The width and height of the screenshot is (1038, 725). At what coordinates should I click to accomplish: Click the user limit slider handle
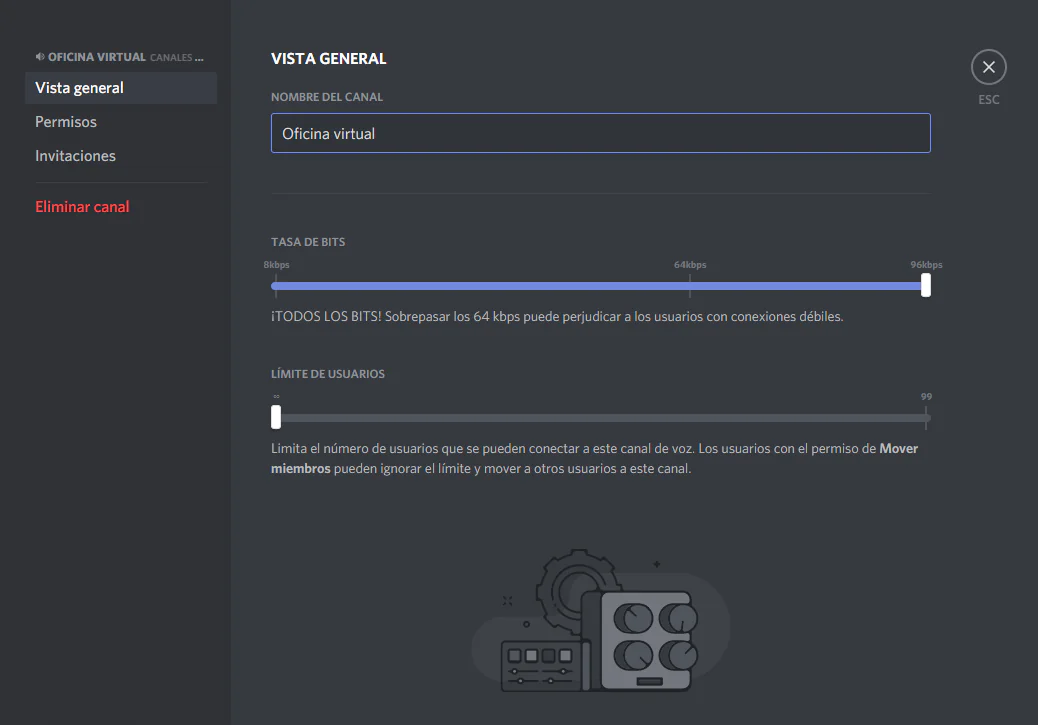(x=276, y=416)
